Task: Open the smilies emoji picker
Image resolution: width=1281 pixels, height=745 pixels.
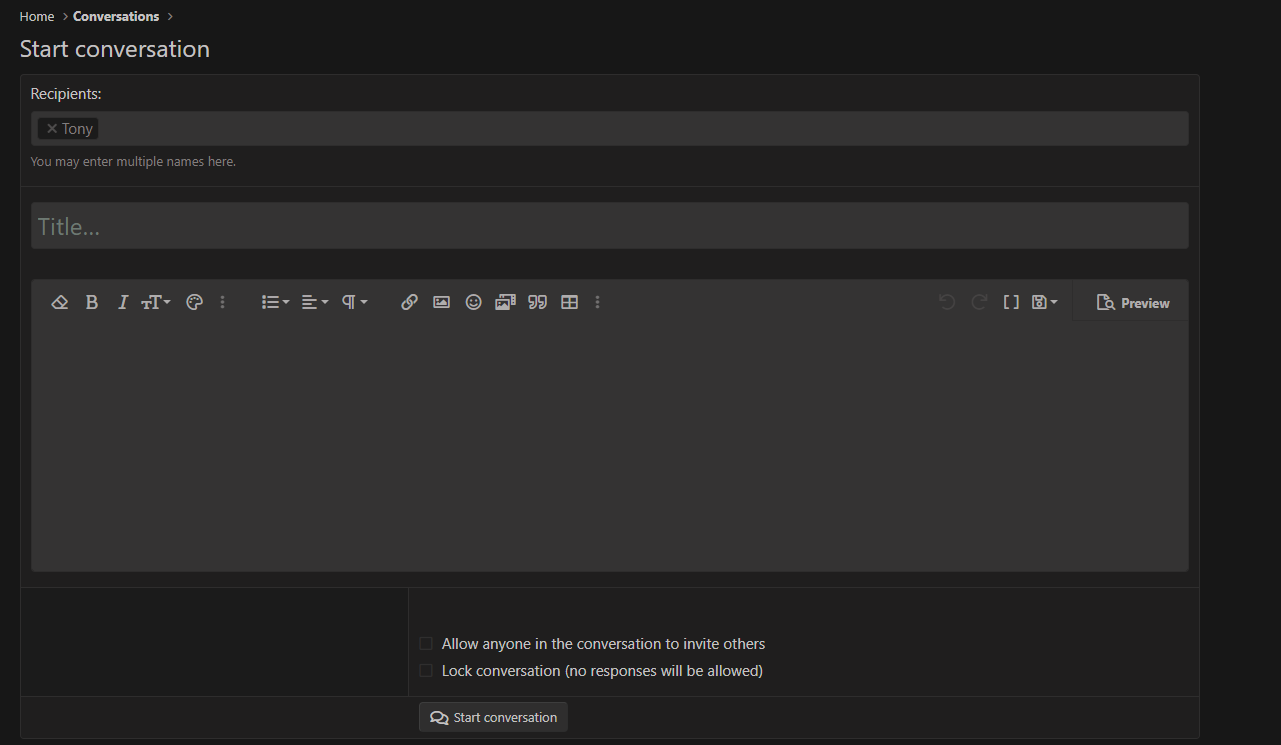Action: (474, 302)
